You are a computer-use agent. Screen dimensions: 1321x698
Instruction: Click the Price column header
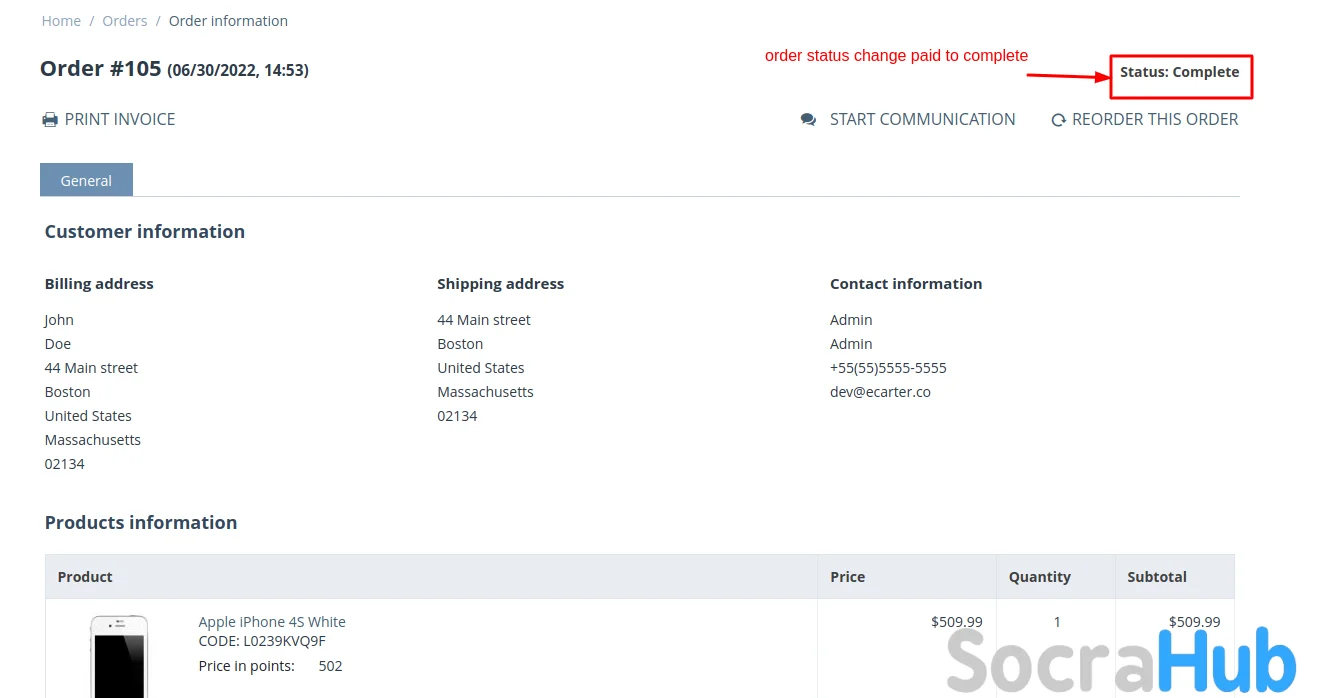pyautogui.click(x=847, y=577)
